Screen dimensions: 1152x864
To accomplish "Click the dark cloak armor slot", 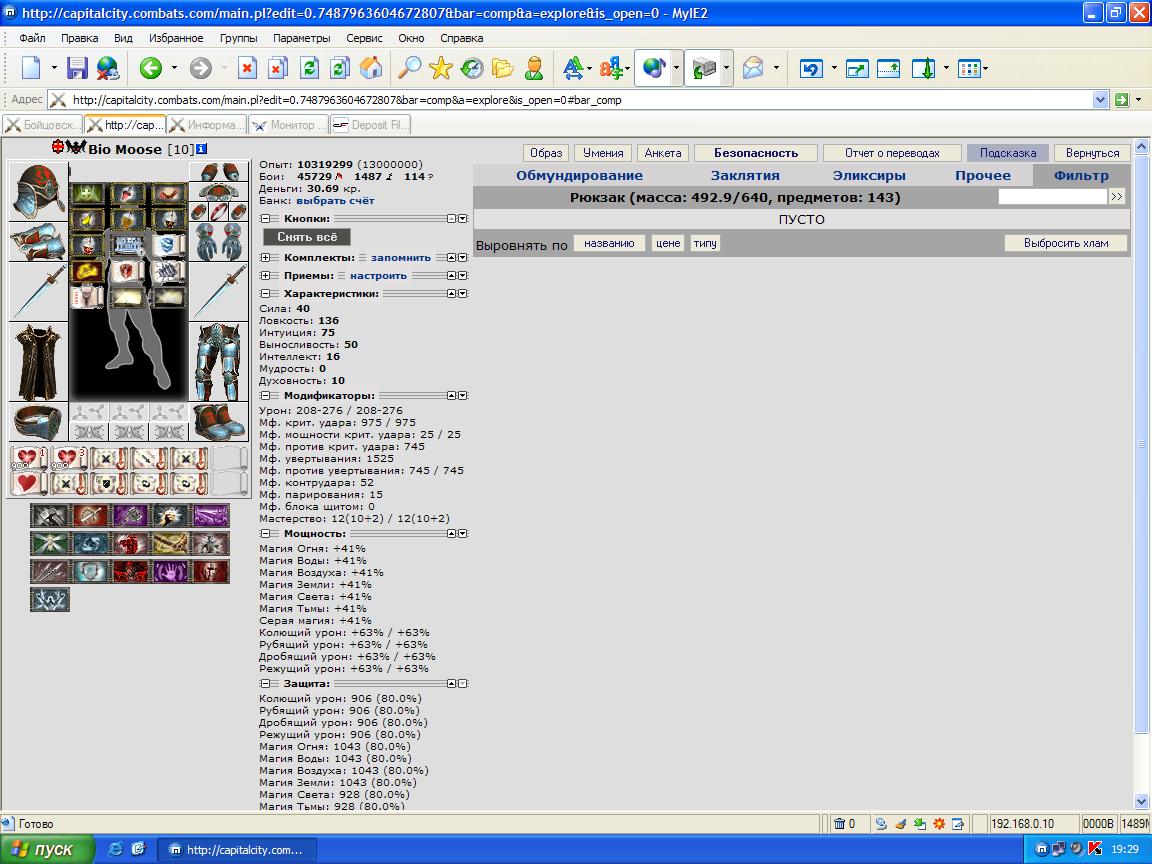I will [x=38, y=362].
